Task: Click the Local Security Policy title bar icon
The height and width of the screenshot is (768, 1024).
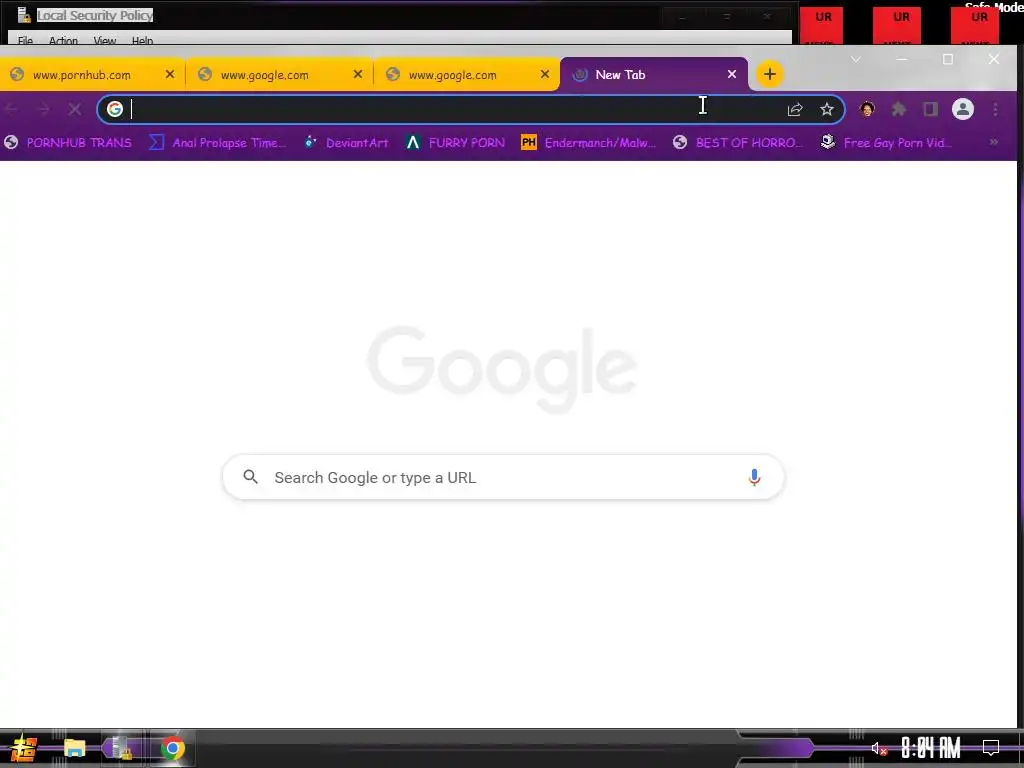Action: [x=24, y=14]
